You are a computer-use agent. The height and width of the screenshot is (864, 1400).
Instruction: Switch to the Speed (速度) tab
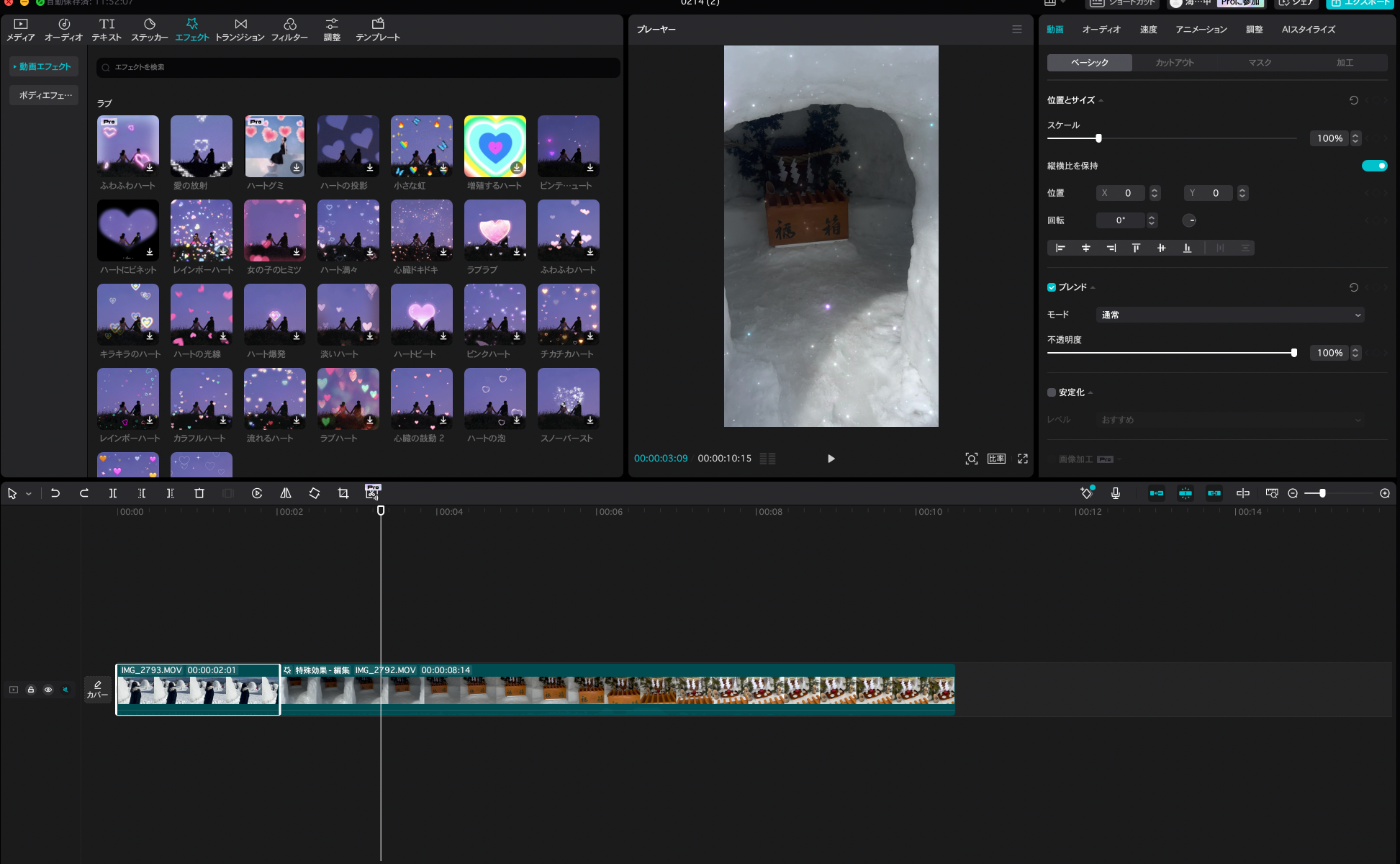pos(1148,30)
